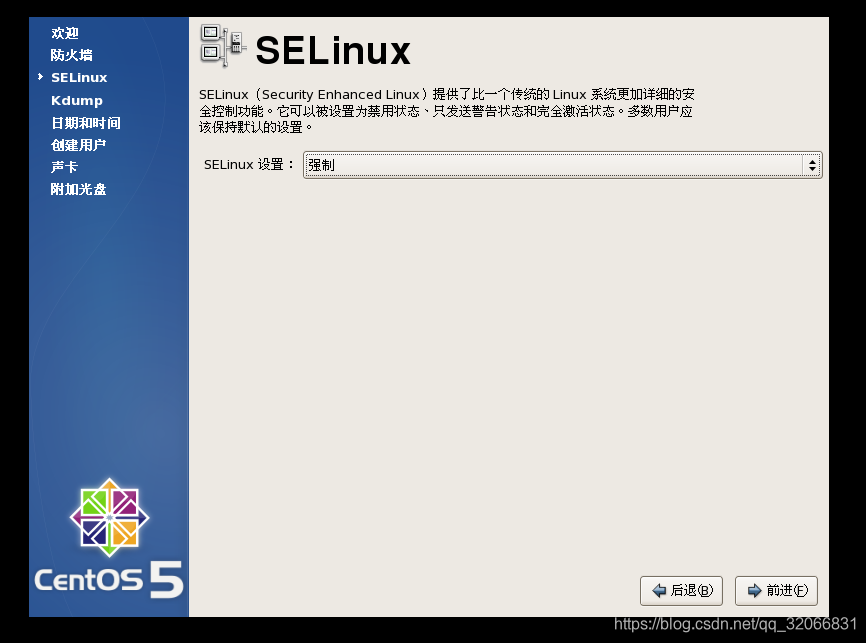Viewport: 866px width, 643px height.
Task: Select 防火墙 in the sidebar
Action: point(72,55)
